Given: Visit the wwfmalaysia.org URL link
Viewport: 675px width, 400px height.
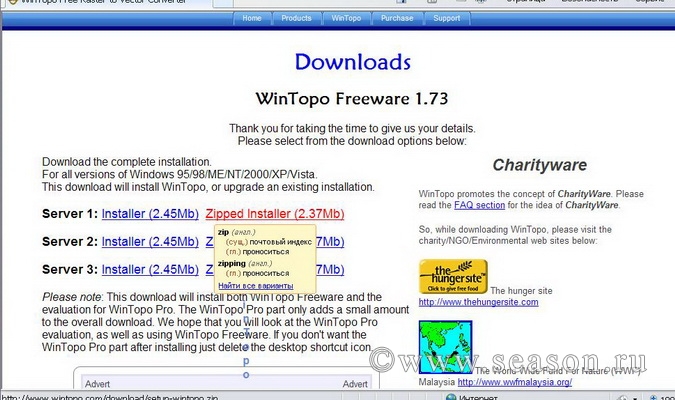Looking at the screenshot, I should (x=514, y=382).
